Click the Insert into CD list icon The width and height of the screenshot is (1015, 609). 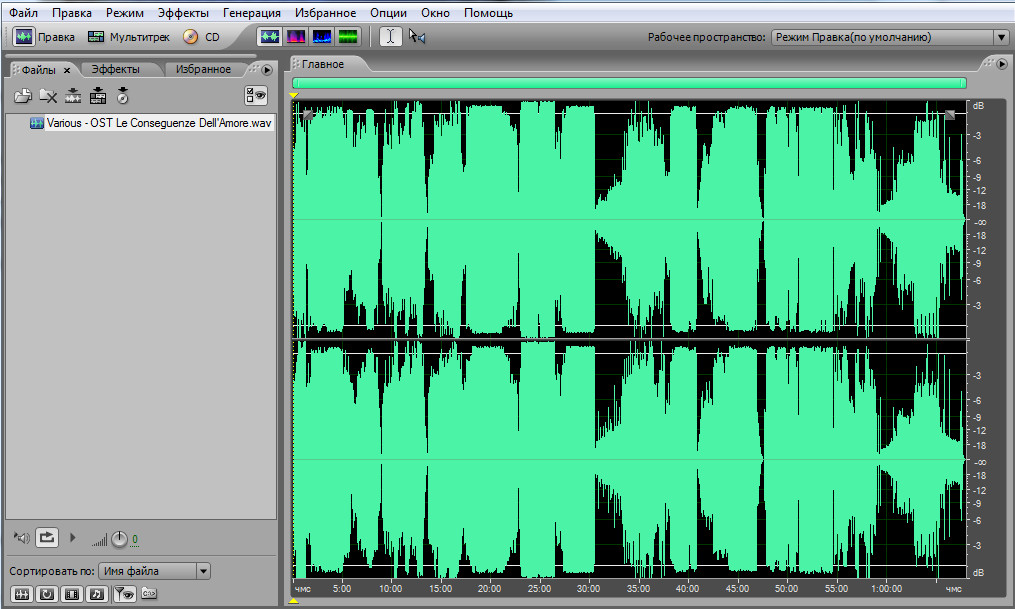tap(98, 96)
